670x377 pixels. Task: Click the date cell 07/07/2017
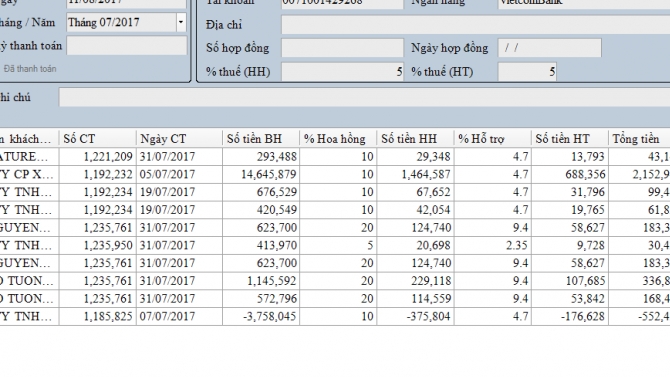point(179,316)
